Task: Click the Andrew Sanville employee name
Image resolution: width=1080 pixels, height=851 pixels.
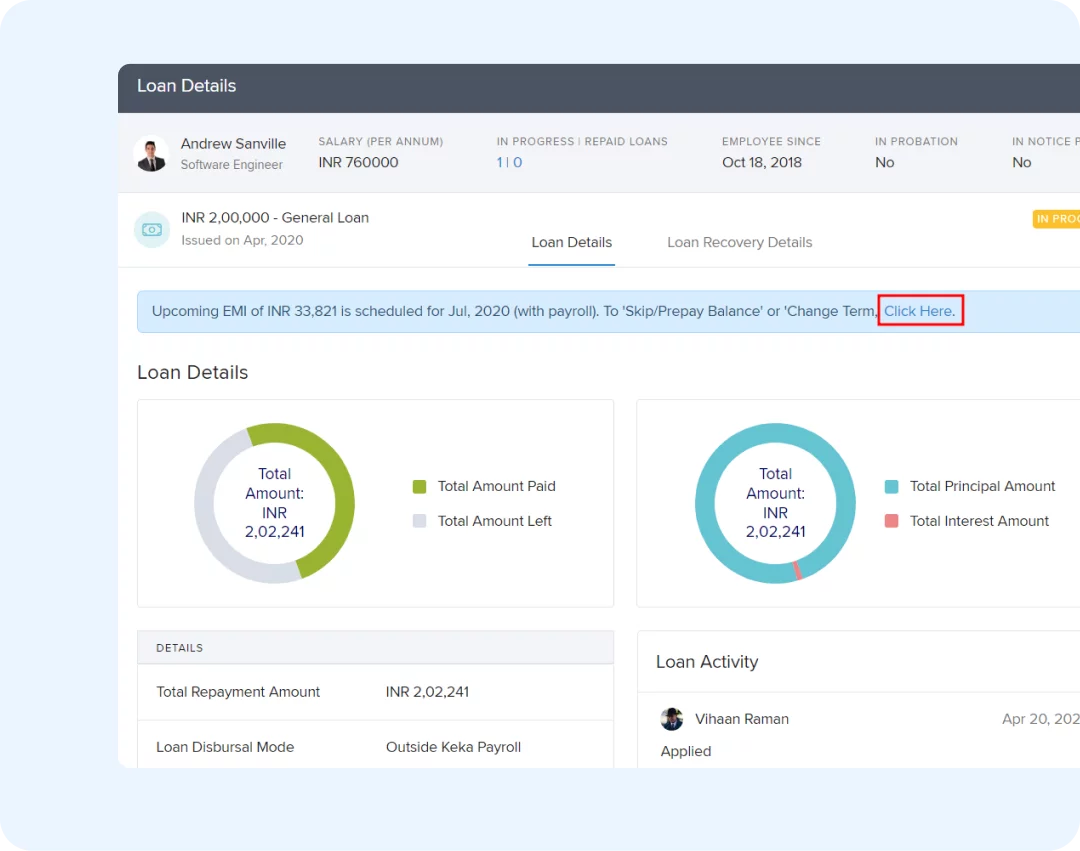Action: point(233,144)
